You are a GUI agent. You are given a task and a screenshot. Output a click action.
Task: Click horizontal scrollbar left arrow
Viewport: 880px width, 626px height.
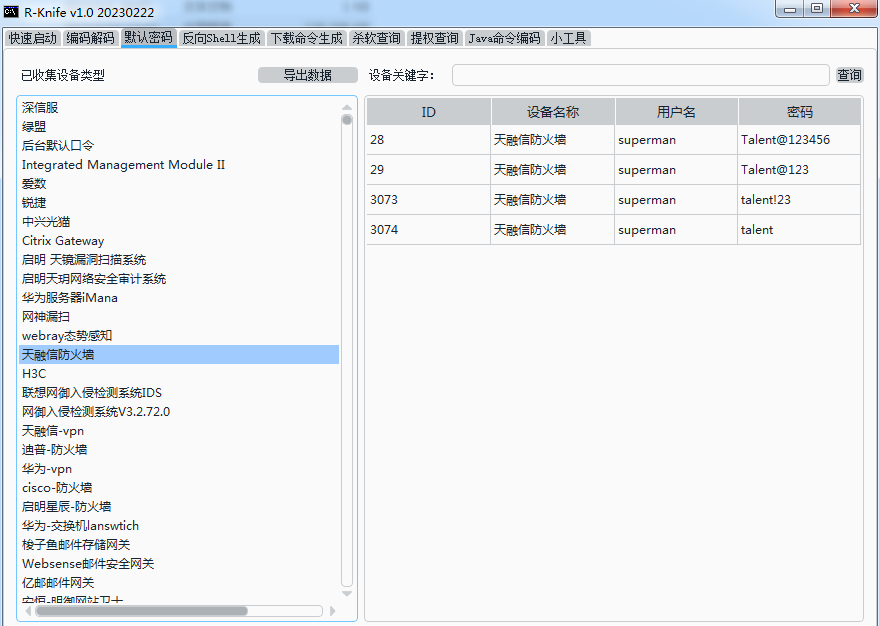(x=28, y=611)
